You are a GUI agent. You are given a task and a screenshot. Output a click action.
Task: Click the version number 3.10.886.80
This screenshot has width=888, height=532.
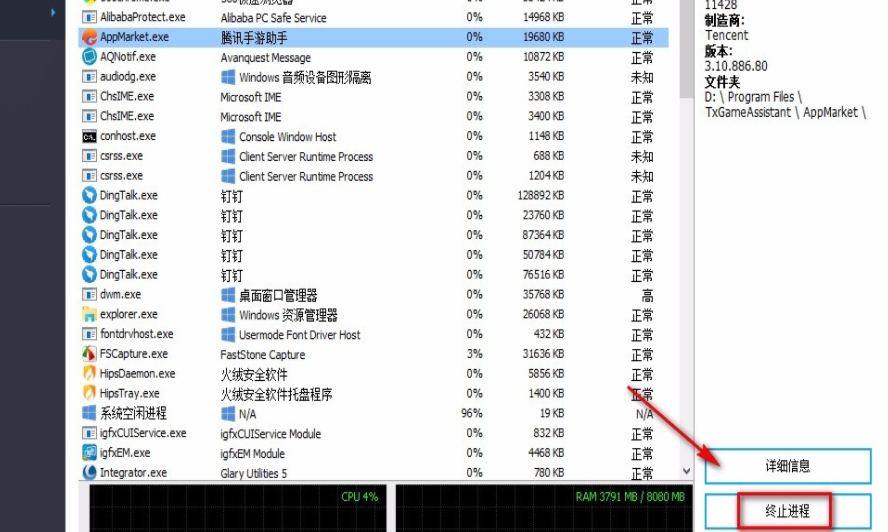coord(736,66)
